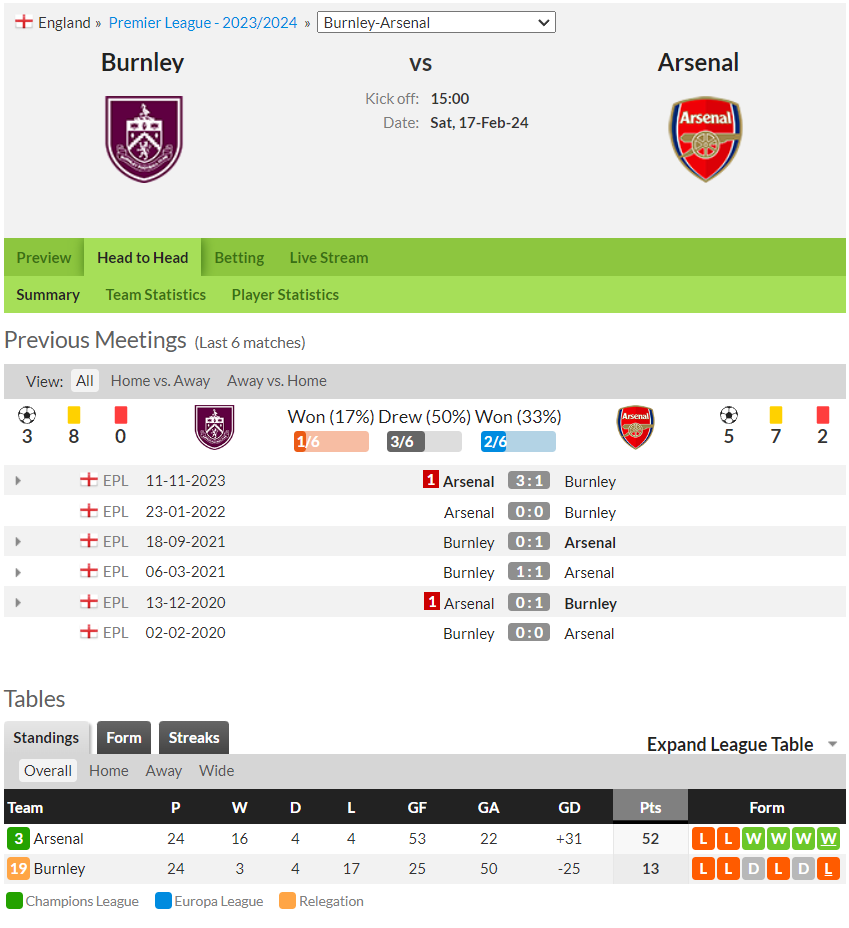This screenshot has width=849, height=928.
Task: Switch view to Home vs. Away
Action: pos(160,381)
